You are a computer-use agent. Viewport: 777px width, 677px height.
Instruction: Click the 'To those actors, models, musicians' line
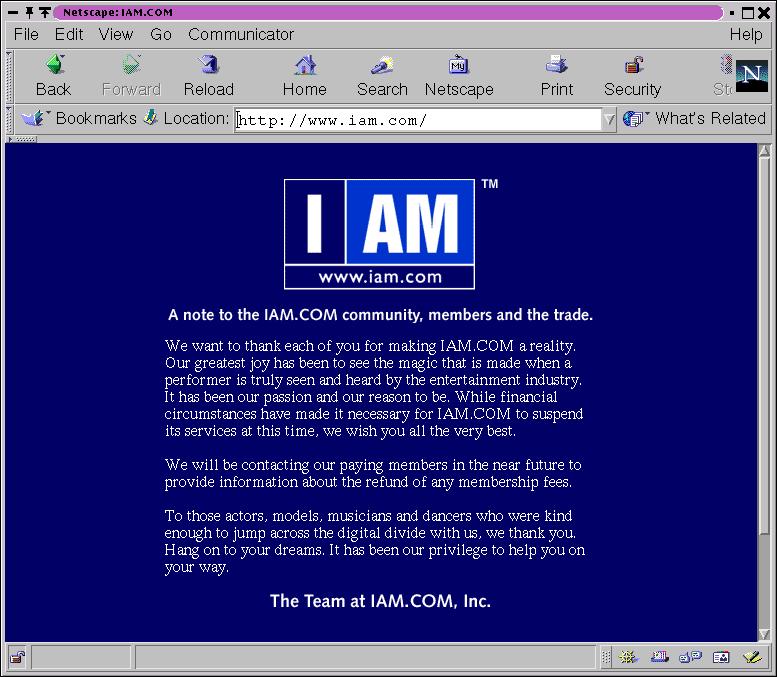(368, 516)
